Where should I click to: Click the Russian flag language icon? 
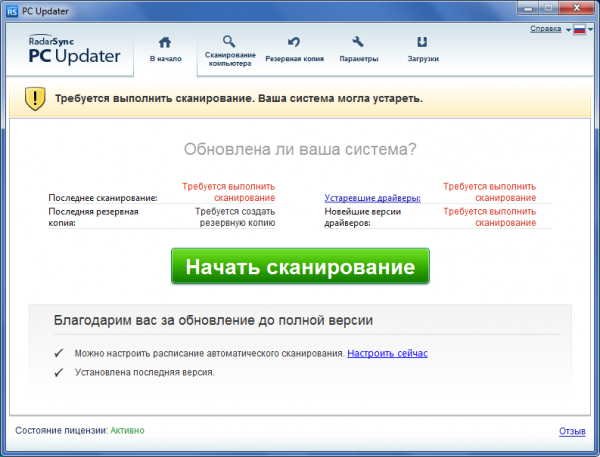(x=579, y=29)
